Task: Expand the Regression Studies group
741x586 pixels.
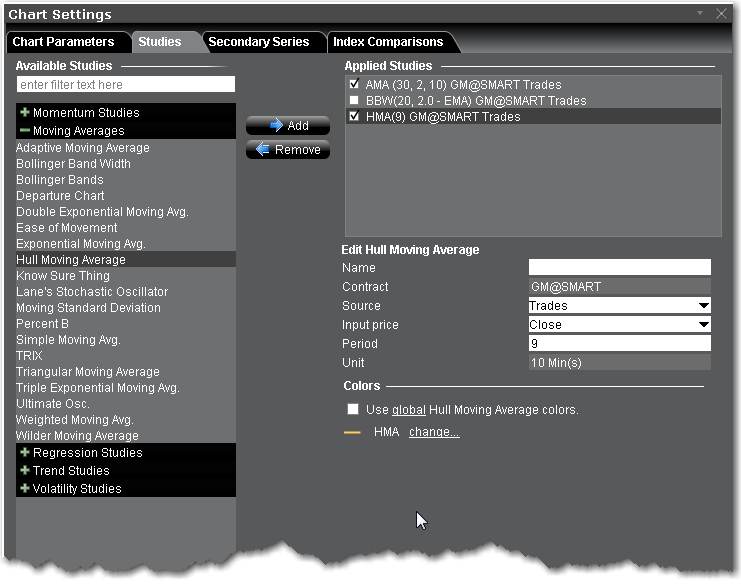Action: point(25,453)
